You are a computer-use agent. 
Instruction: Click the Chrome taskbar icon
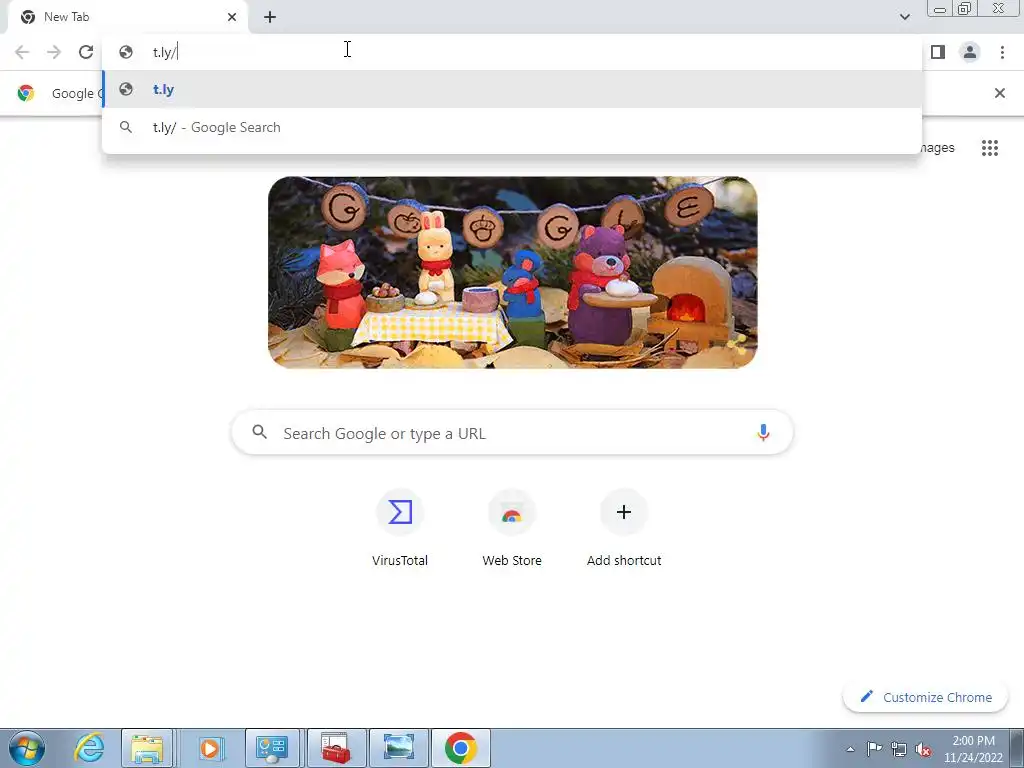460,748
